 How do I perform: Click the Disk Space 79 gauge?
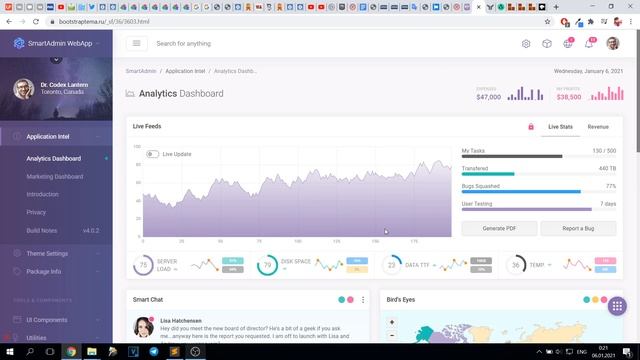pyautogui.click(x=267, y=265)
